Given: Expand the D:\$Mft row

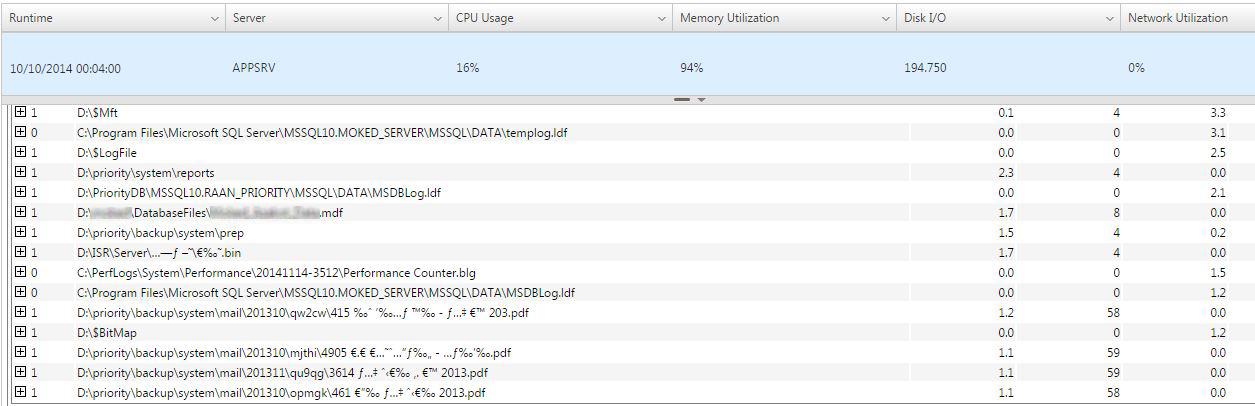Looking at the screenshot, I should point(20,113).
